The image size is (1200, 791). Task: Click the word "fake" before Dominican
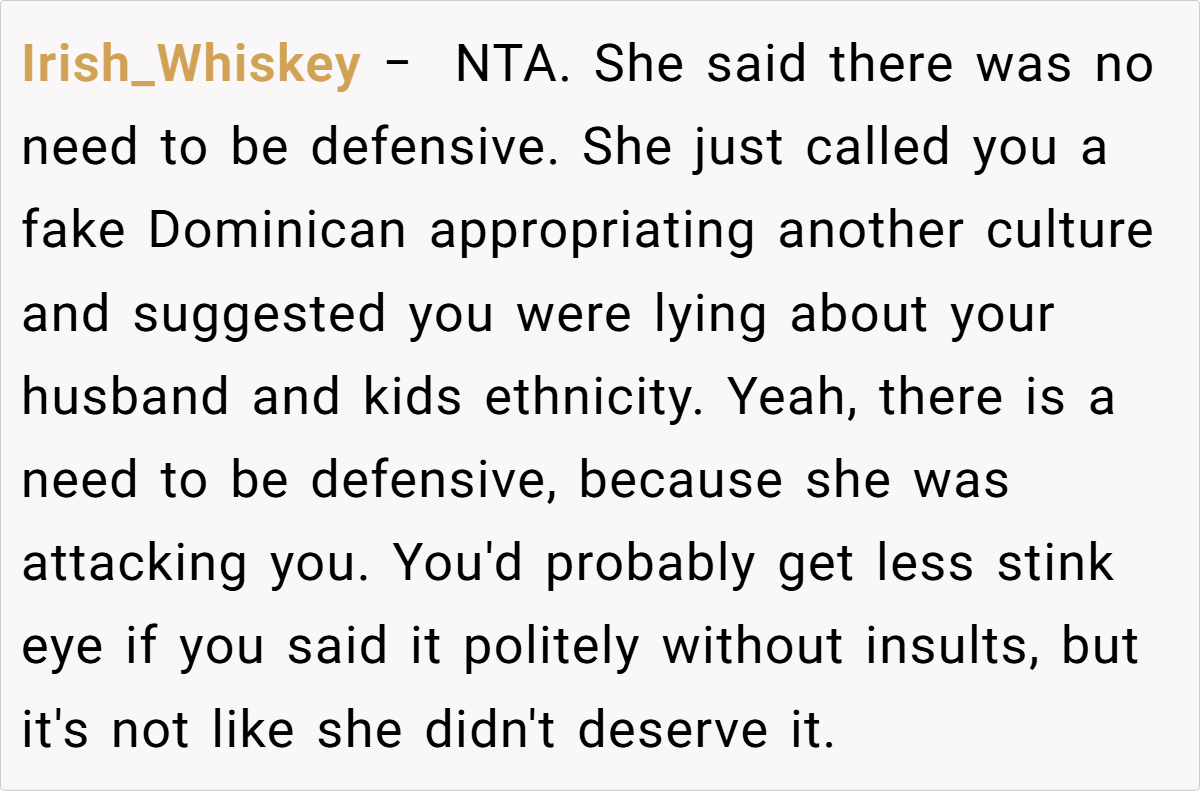(x=73, y=231)
